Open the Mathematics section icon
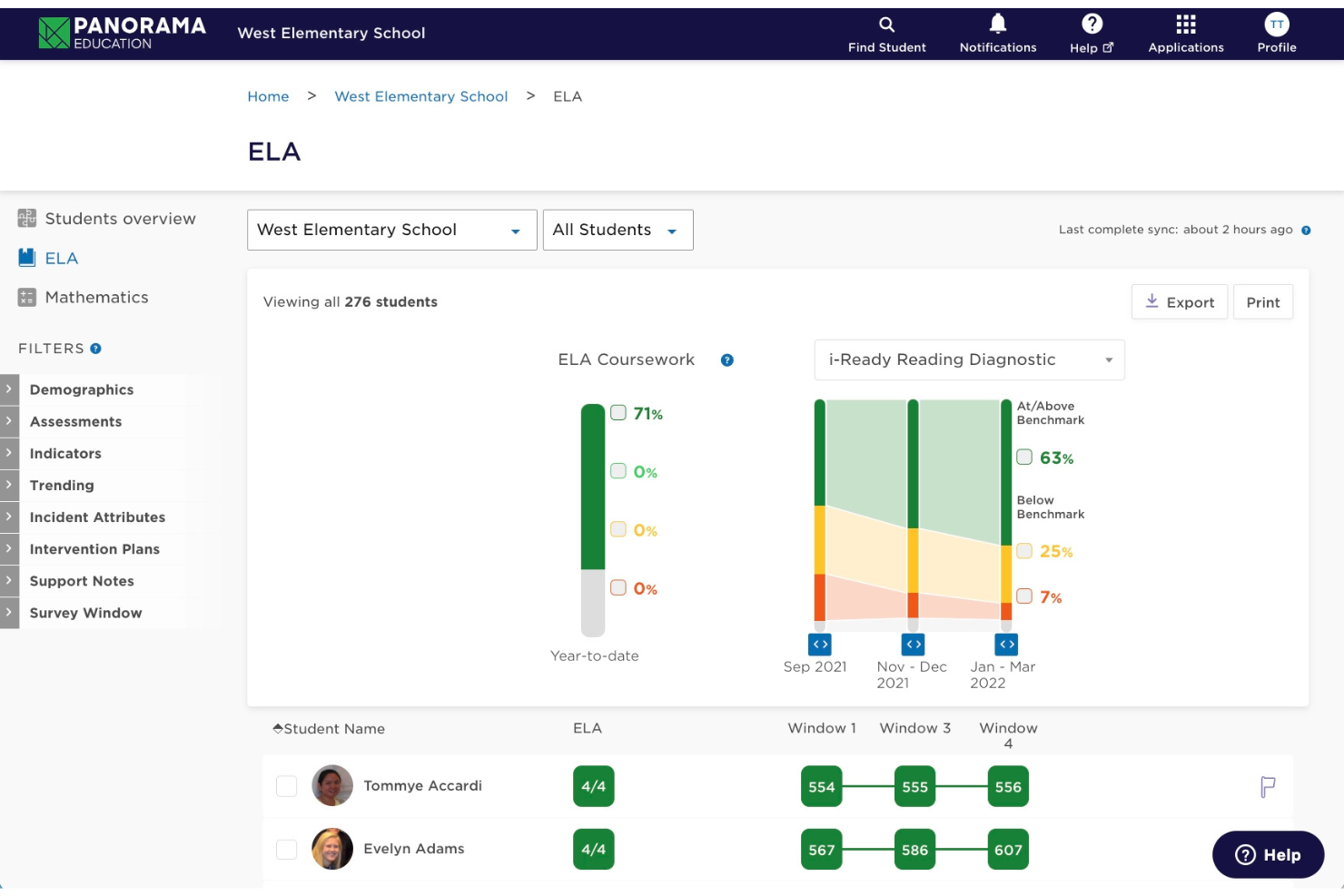 (26, 297)
